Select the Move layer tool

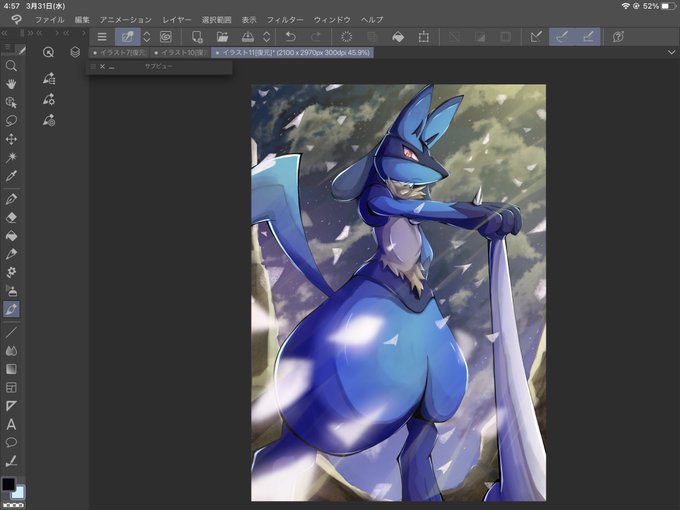point(11,139)
